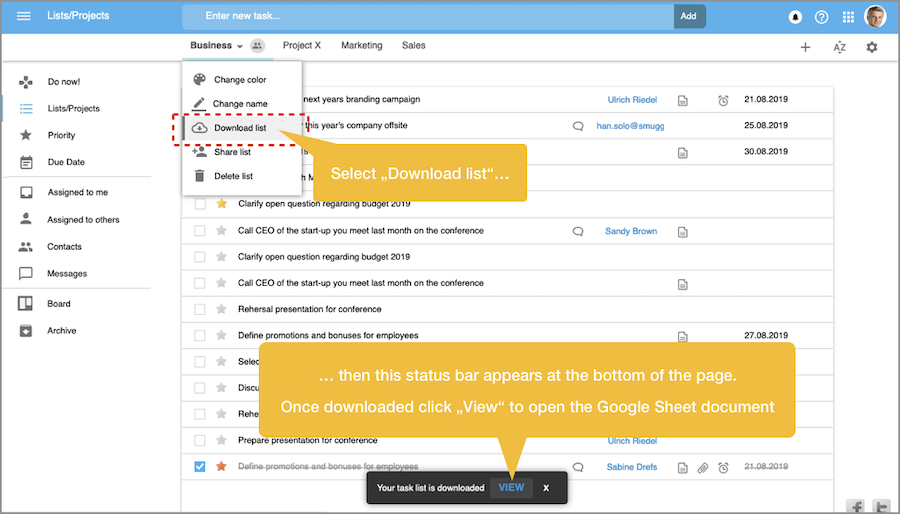Check Prepare presentation for conference task
Image resolution: width=900 pixels, height=514 pixels.
click(200, 441)
